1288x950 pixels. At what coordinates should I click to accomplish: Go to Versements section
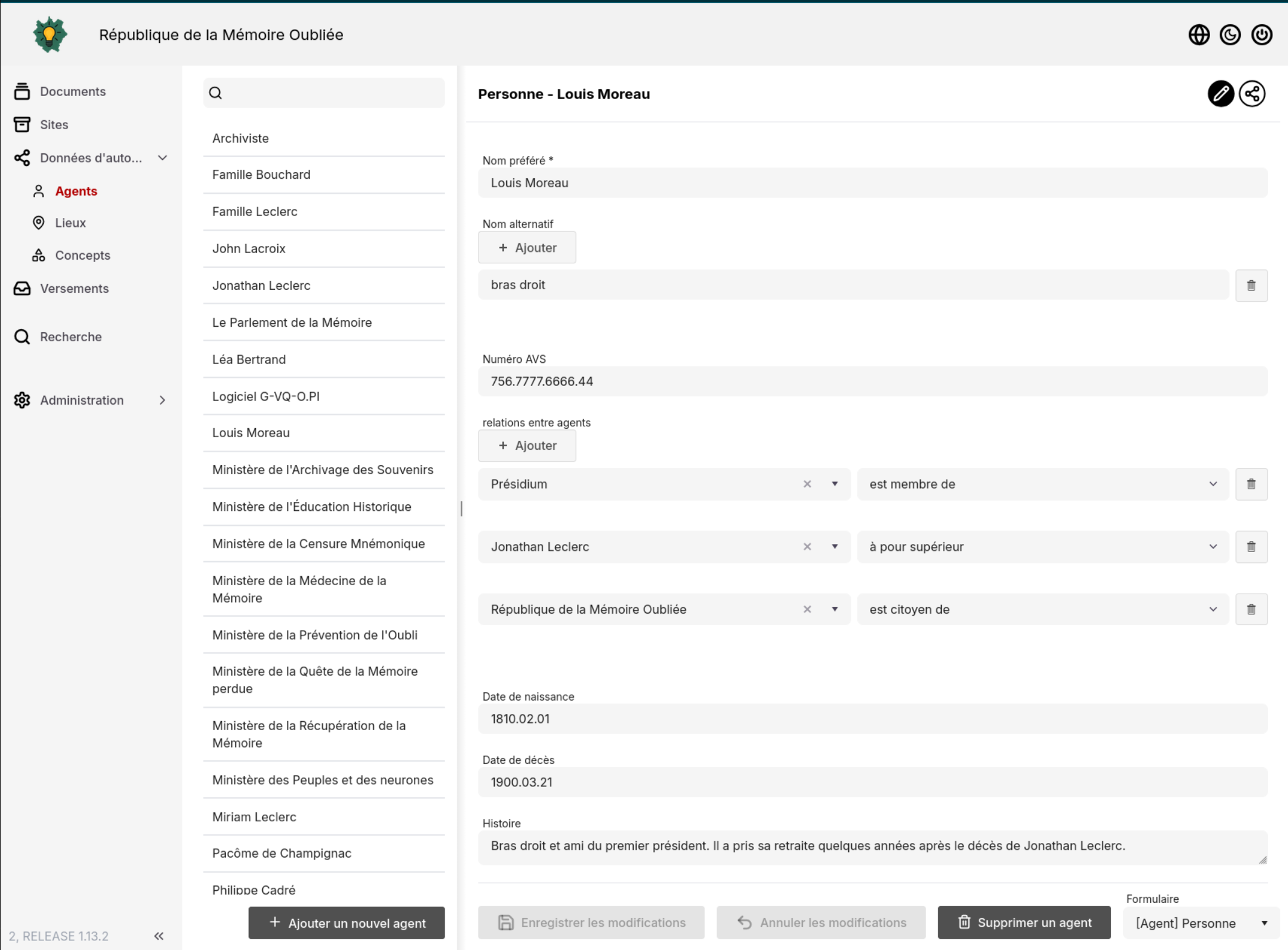click(x=74, y=289)
